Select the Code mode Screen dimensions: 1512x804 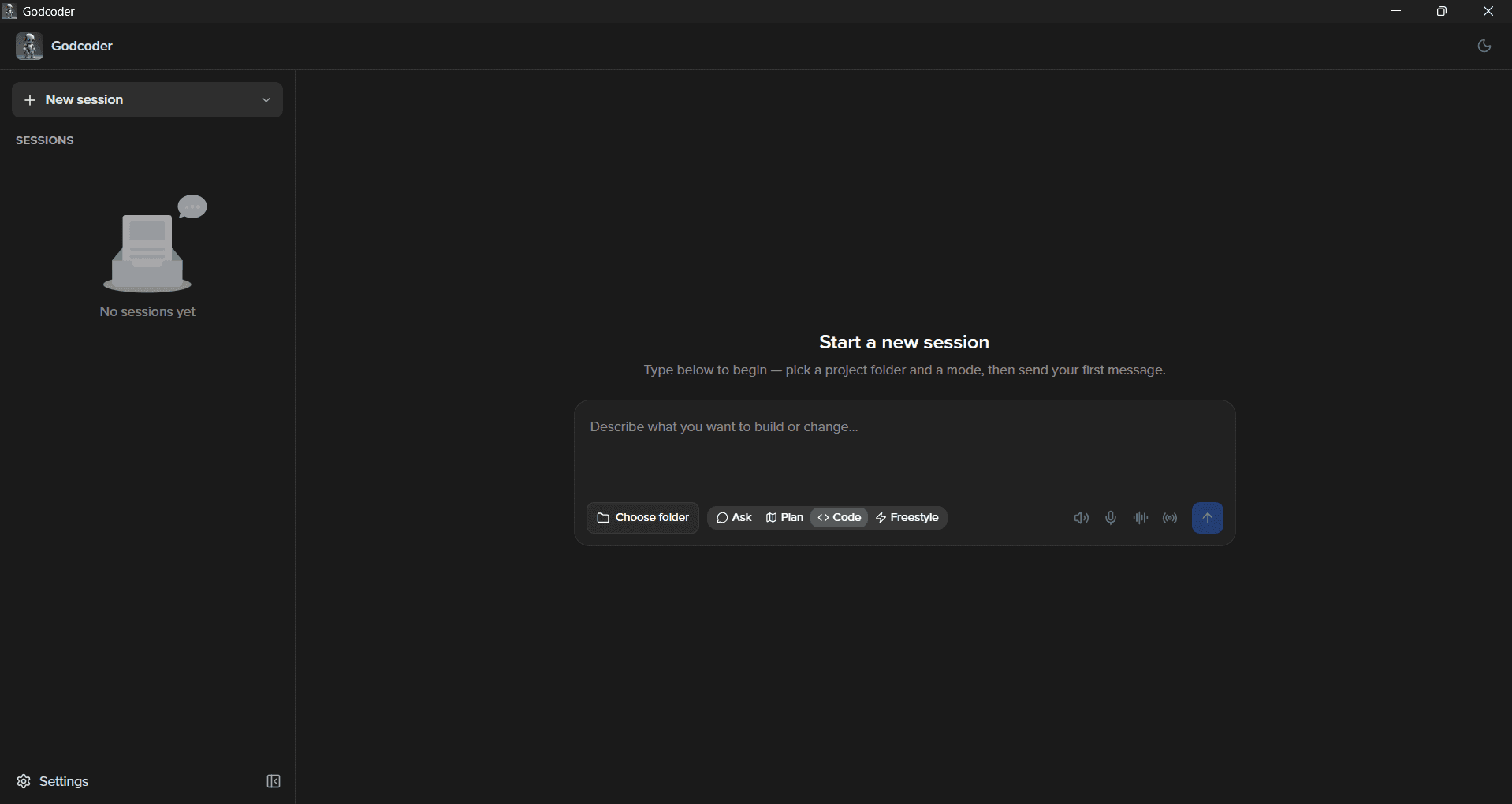click(840, 518)
